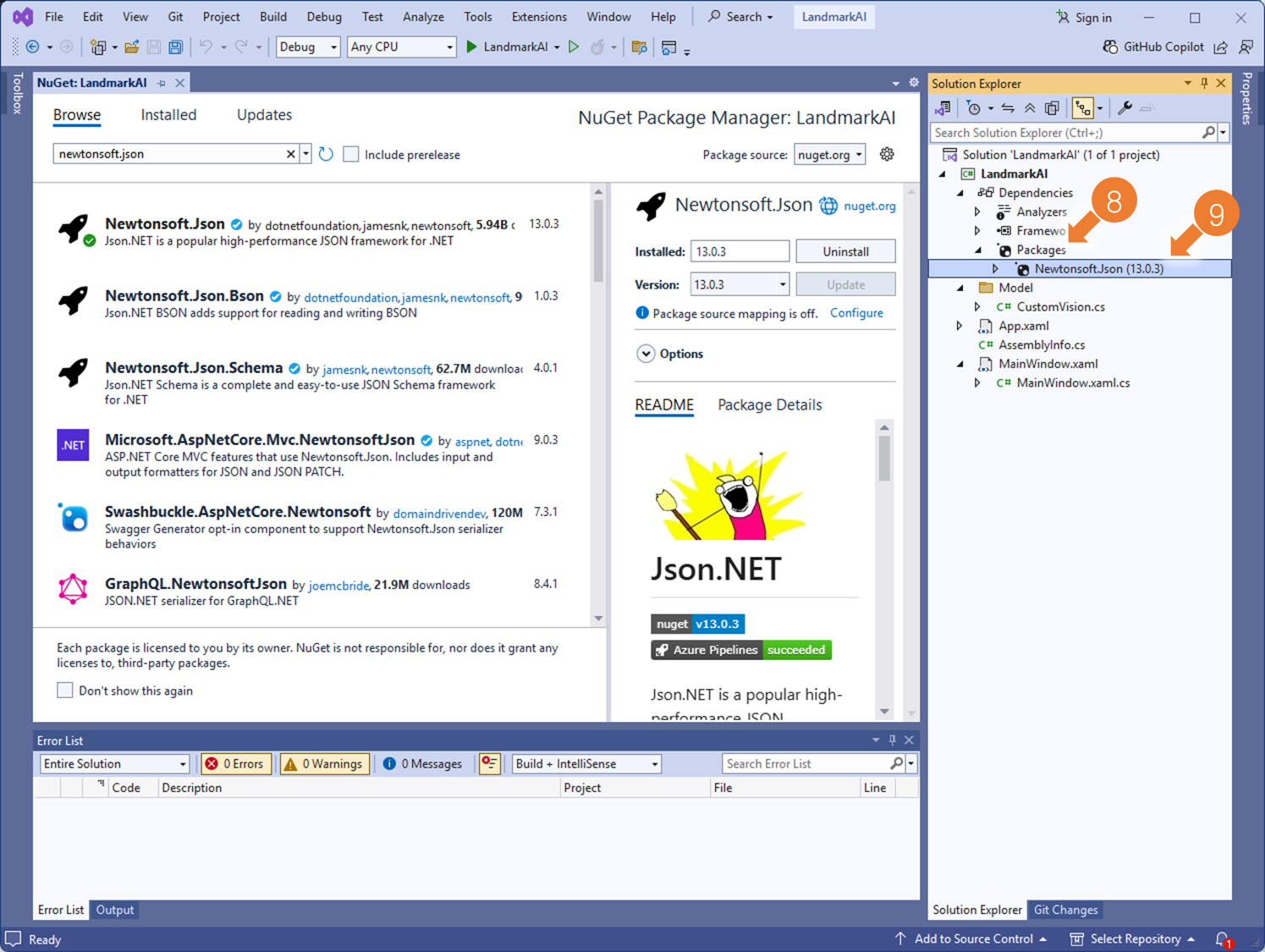Open the Extensions menu

pyautogui.click(x=539, y=17)
